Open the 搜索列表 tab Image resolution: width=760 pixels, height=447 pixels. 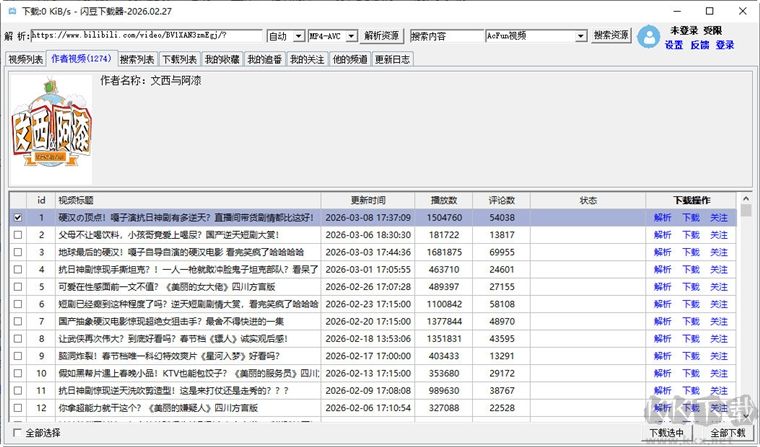point(137,59)
